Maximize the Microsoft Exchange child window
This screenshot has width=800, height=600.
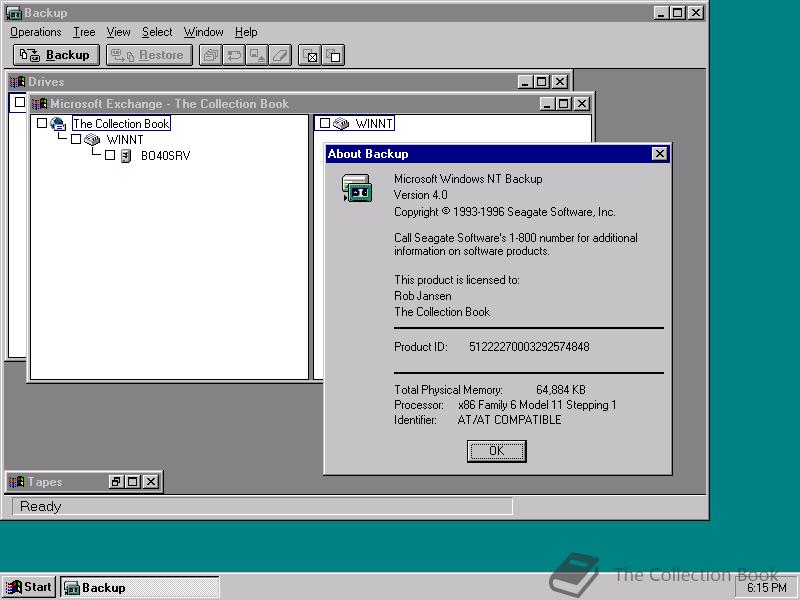pyautogui.click(x=564, y=104)
